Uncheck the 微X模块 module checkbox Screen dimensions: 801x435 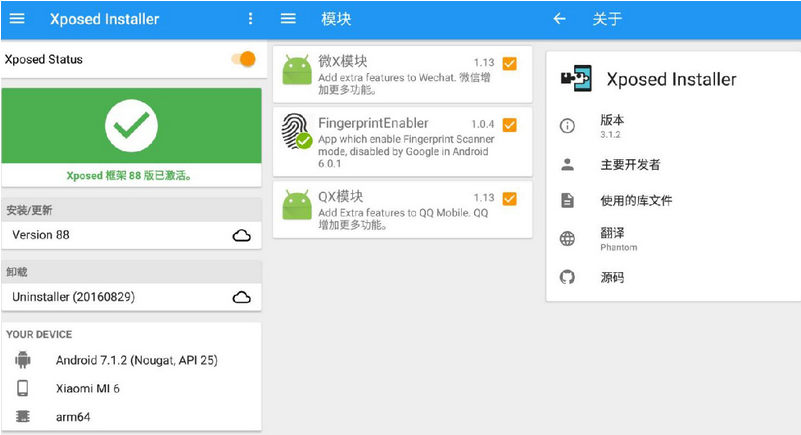tap(509, 63)
